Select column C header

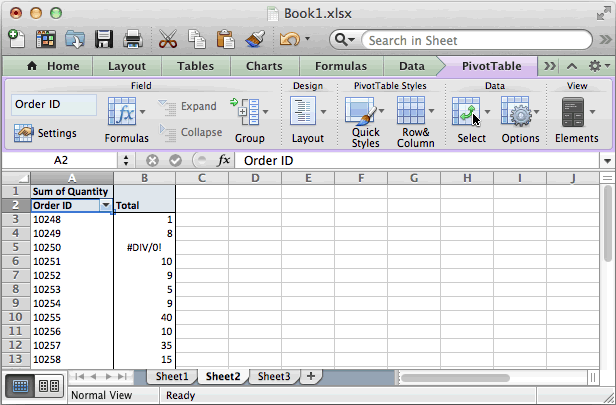202,178
